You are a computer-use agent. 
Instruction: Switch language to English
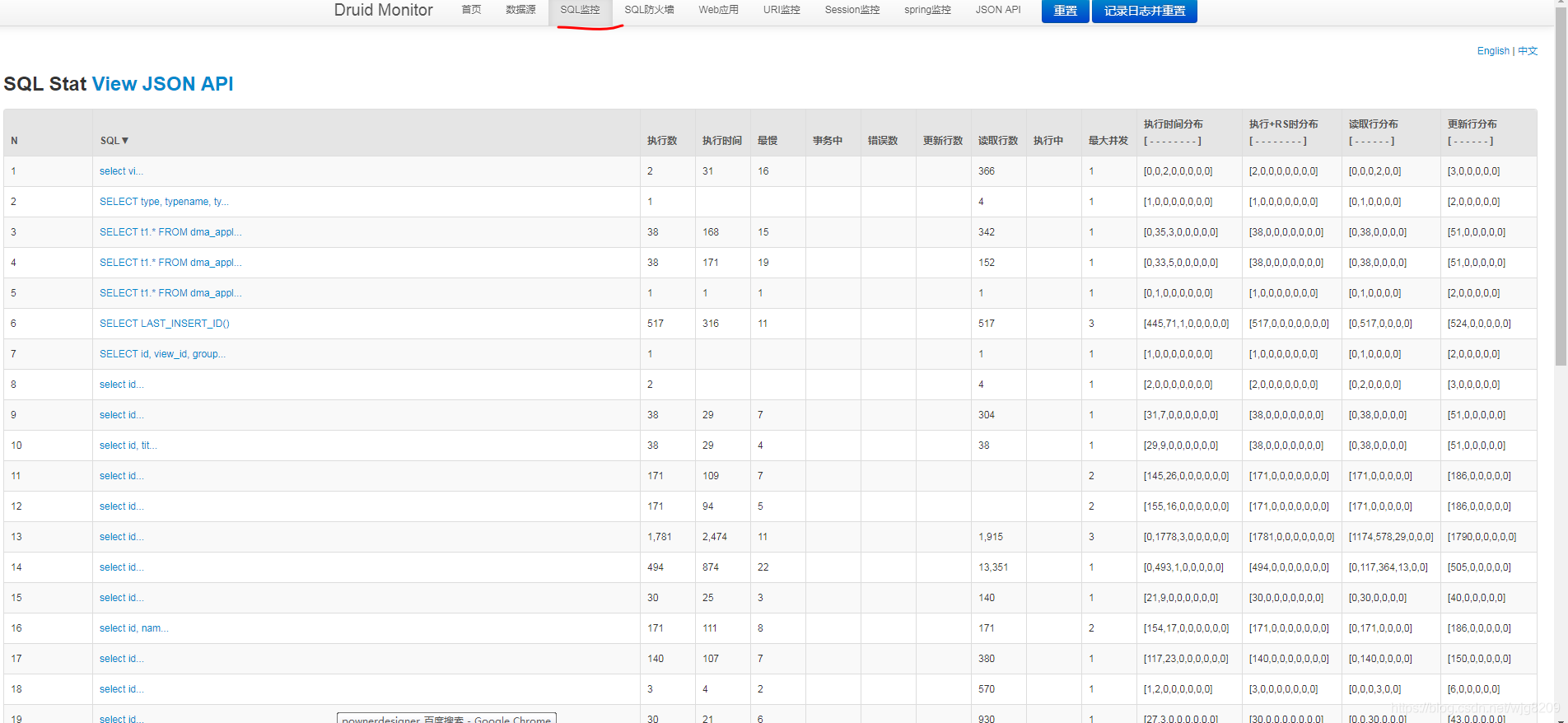click(x=1493, y=51)
